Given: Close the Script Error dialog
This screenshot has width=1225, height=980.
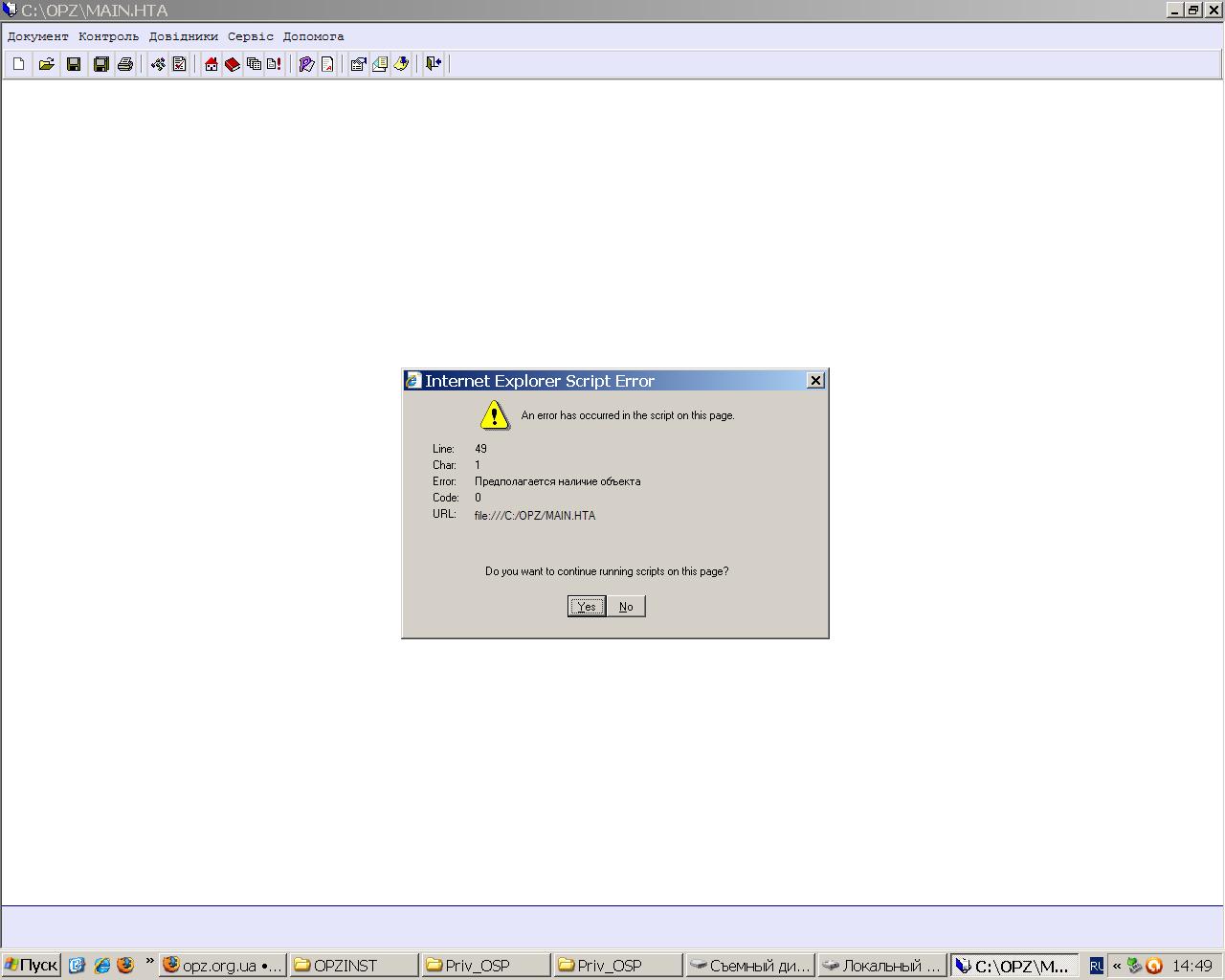Looking at the screenshot, I should (x=815, y=381).
